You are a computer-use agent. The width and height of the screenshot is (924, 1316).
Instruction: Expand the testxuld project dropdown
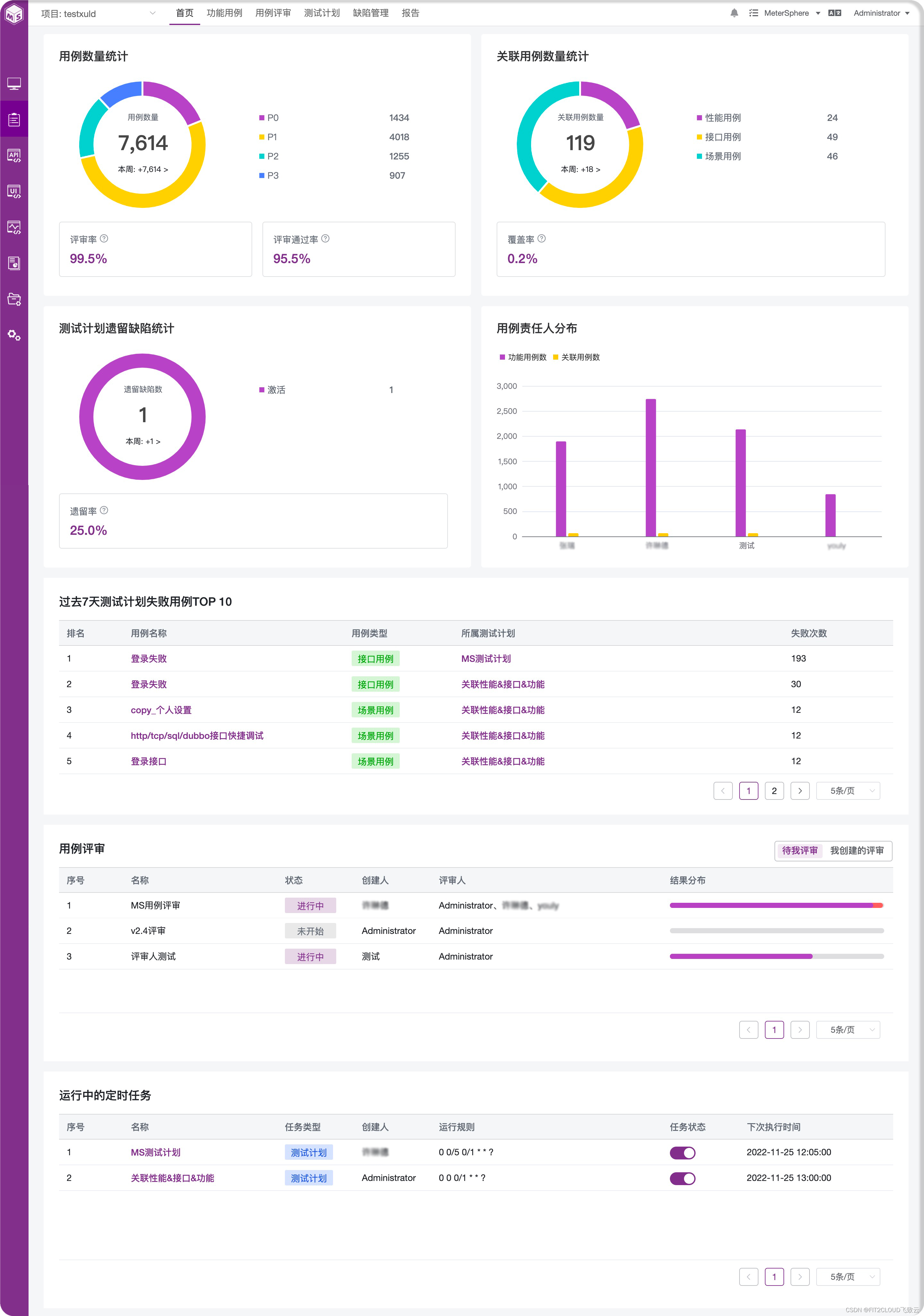[x=152, y=13]
